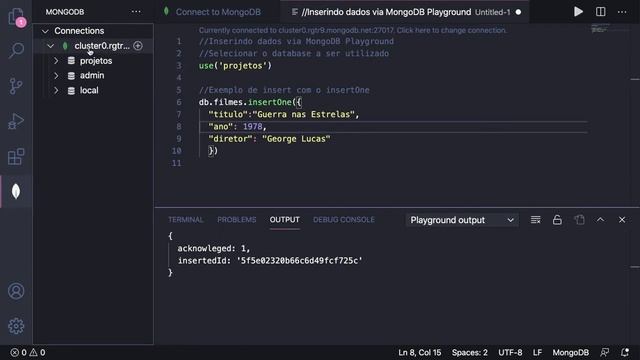640x360 pixels.
Task: Switch to the DEBUG CONSOLE tab
Action: pyautogui.click(x=344, y=220)
